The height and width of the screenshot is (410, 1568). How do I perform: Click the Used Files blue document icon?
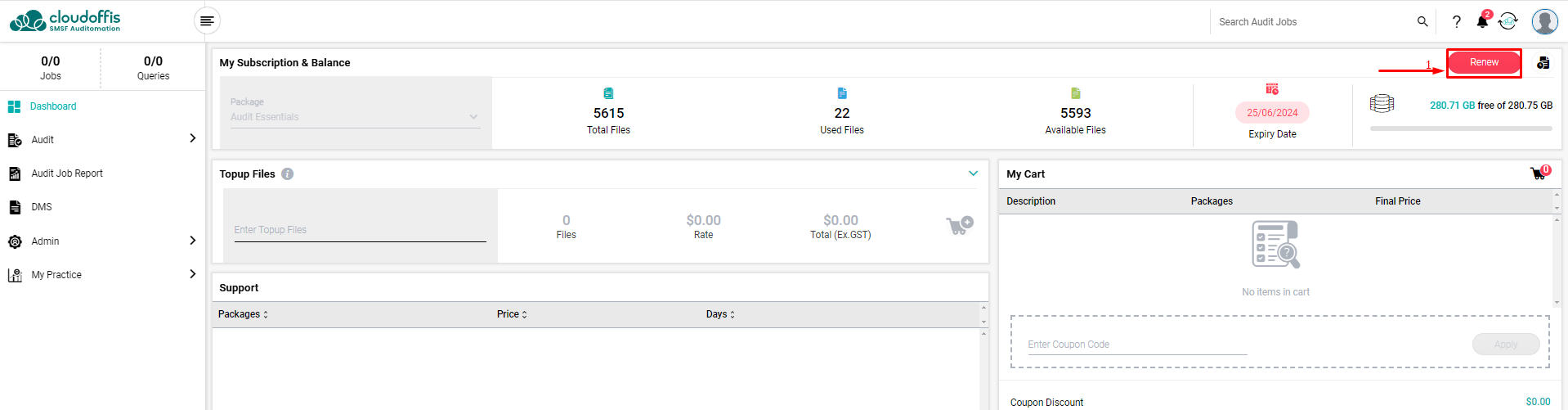[842, 93]
